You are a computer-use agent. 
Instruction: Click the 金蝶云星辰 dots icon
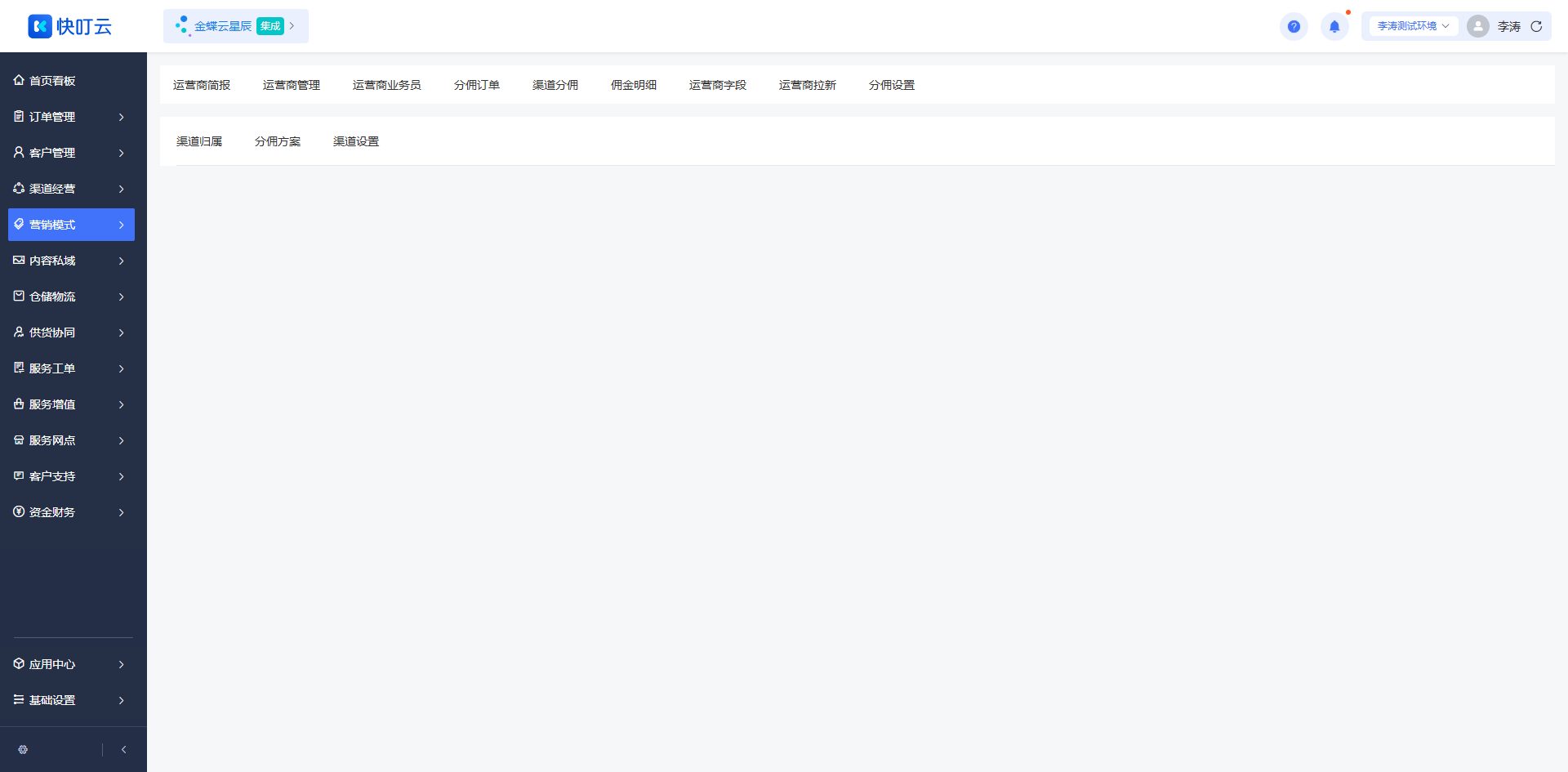(x=182, y=26)
